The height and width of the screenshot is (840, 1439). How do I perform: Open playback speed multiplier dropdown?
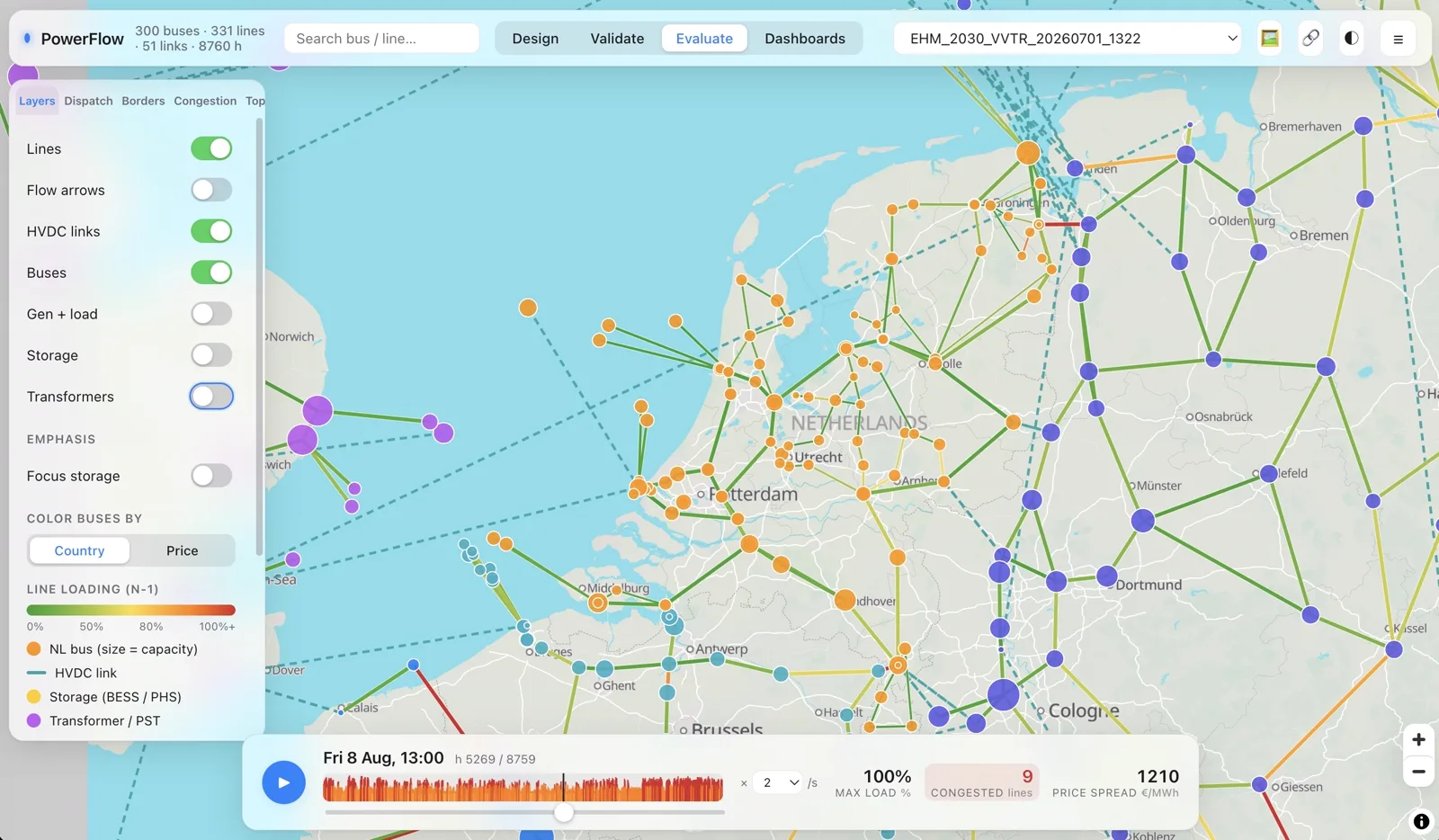click(x=779, y=782)
